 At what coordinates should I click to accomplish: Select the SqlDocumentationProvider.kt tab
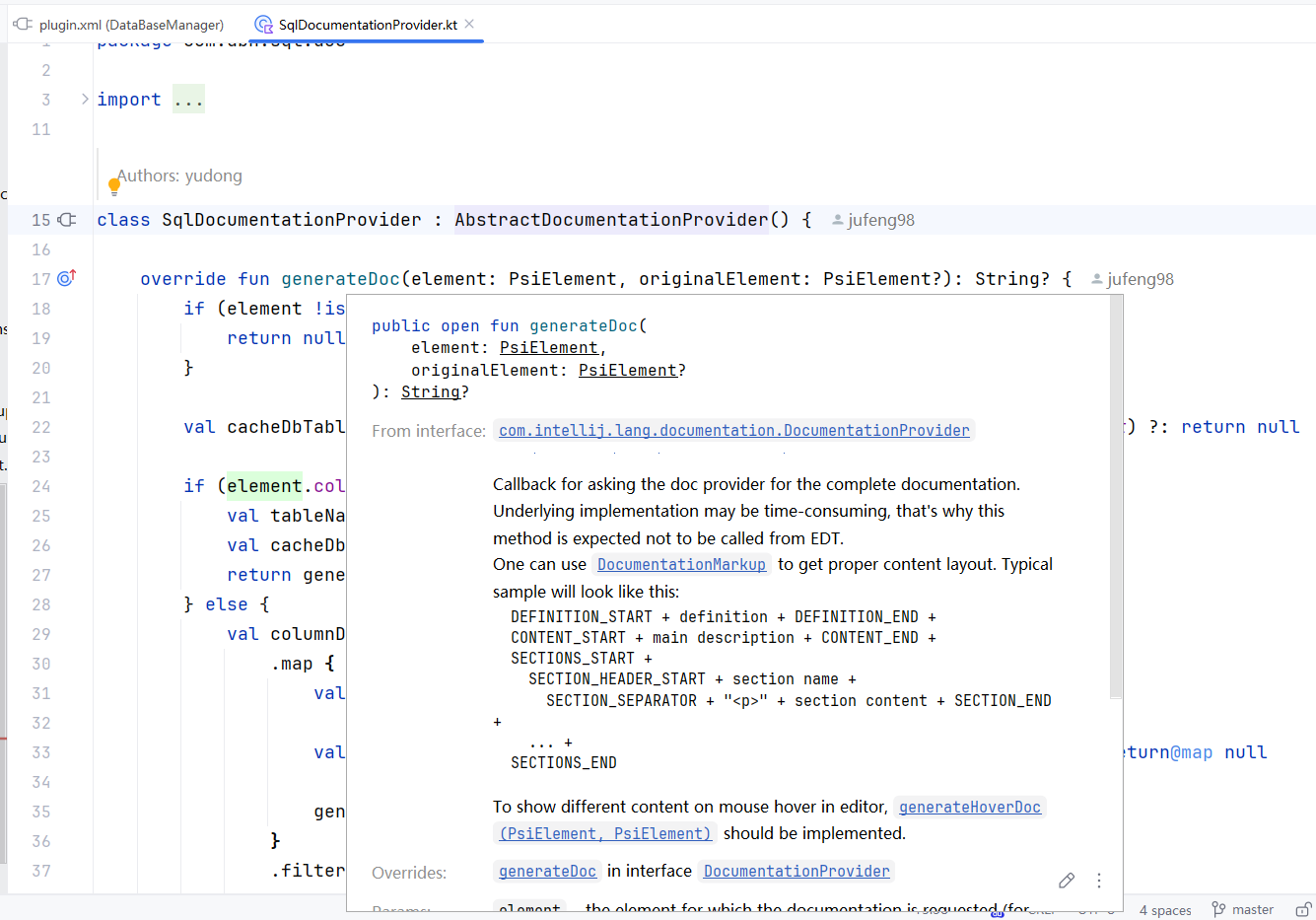pyautogui.click(x=365, y=24)
